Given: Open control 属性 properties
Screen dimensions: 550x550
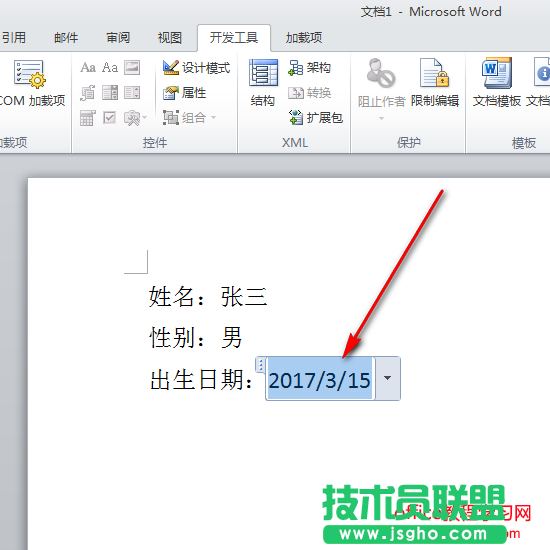Looking at the screenshot, I should 185,93.
